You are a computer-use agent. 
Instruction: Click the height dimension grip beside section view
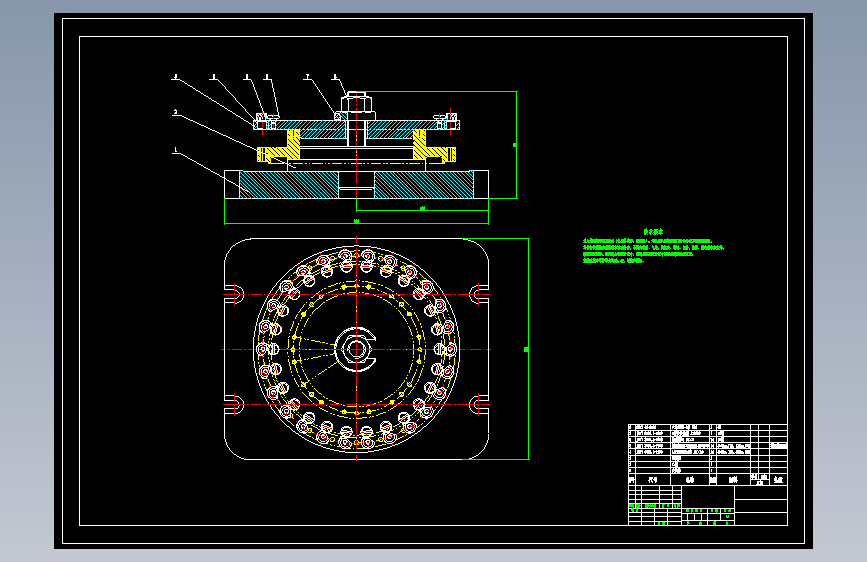click(x=515, y=145)
